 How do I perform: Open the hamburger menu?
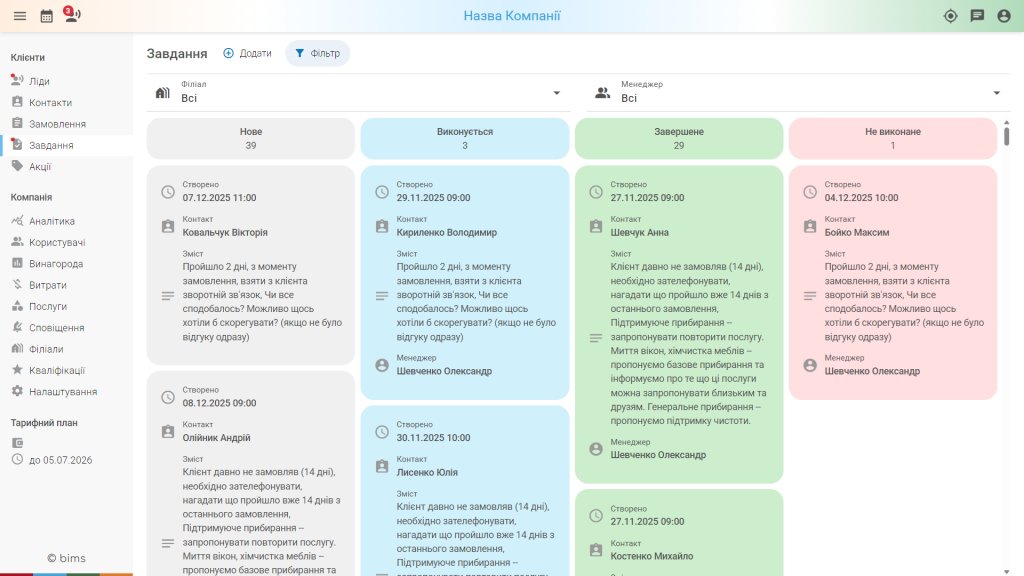point(20,16)
